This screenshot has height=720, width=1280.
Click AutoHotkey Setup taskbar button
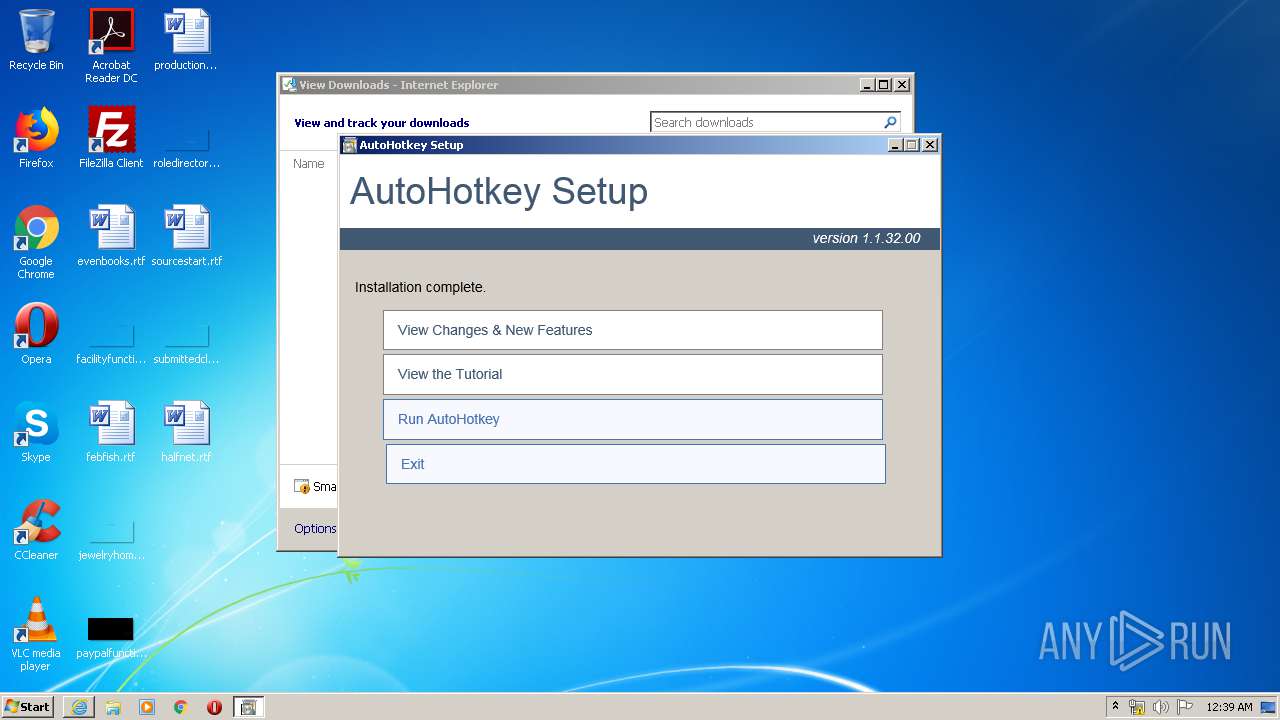249,707
